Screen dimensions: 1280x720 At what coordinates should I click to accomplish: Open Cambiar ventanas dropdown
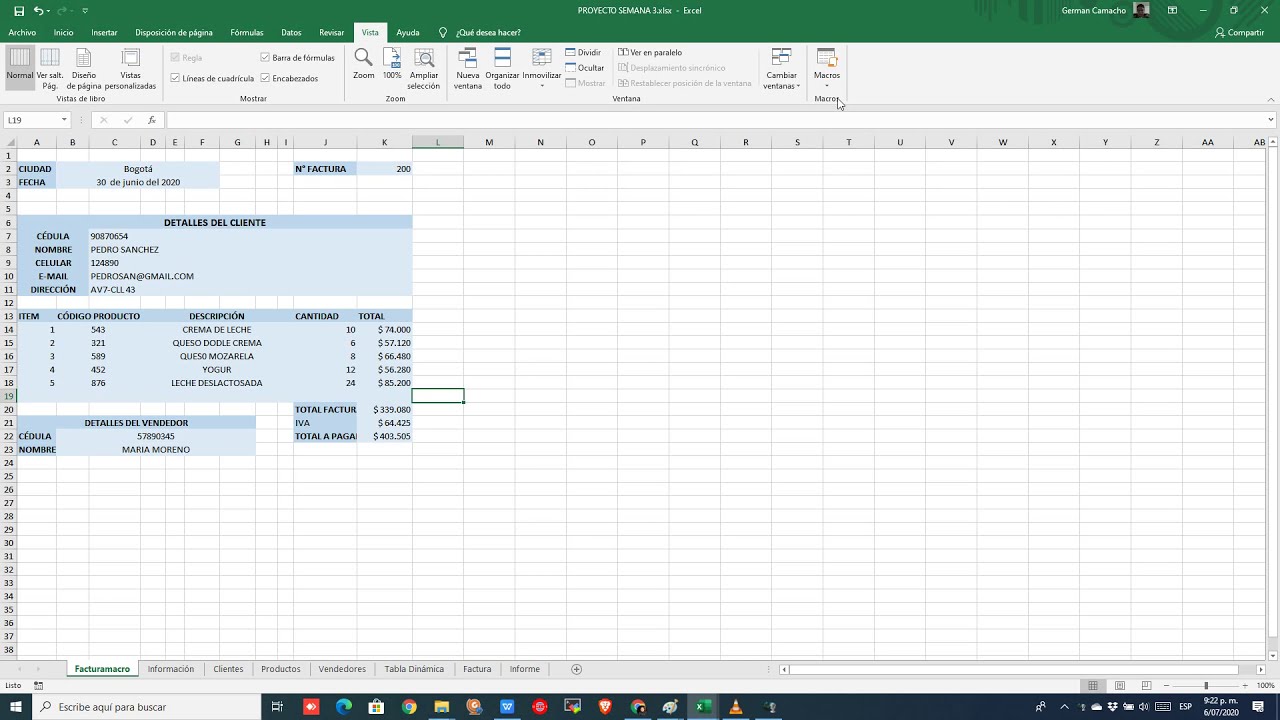pyautogui.click(x=782, y=69)
